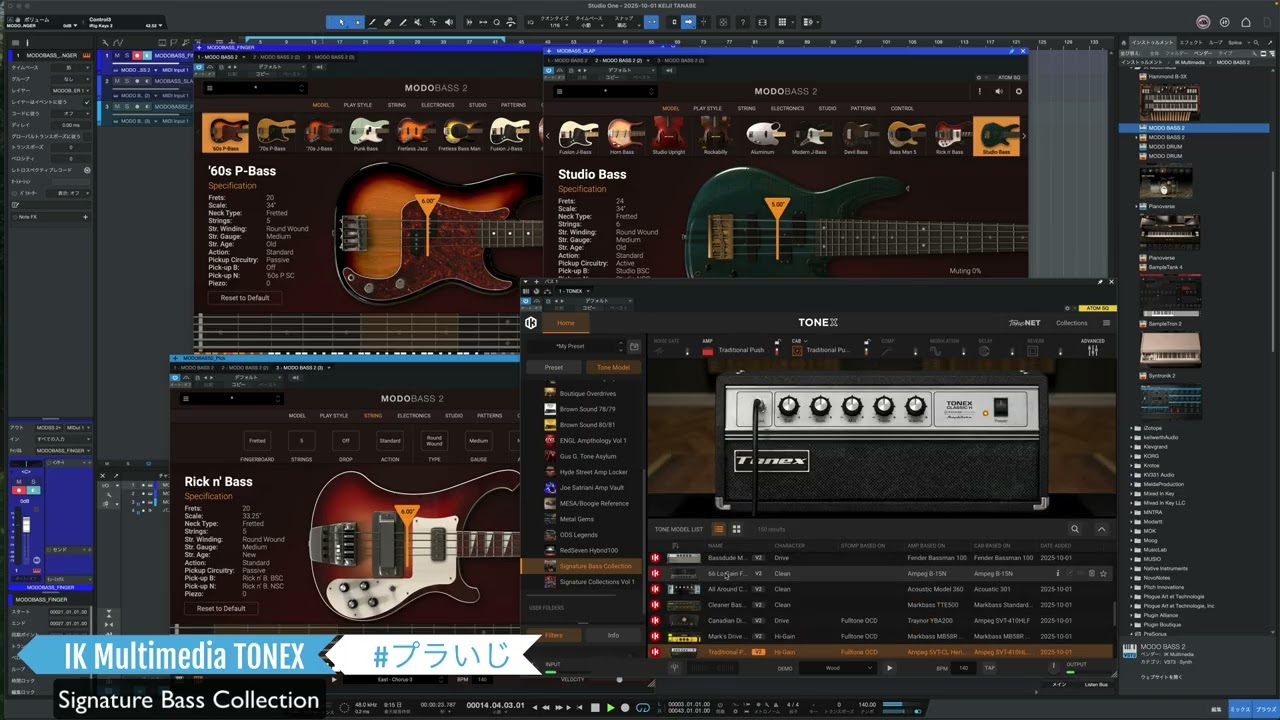
Task: Delete the 66 Lo Gain tone model
Action: pos(1091,574)
